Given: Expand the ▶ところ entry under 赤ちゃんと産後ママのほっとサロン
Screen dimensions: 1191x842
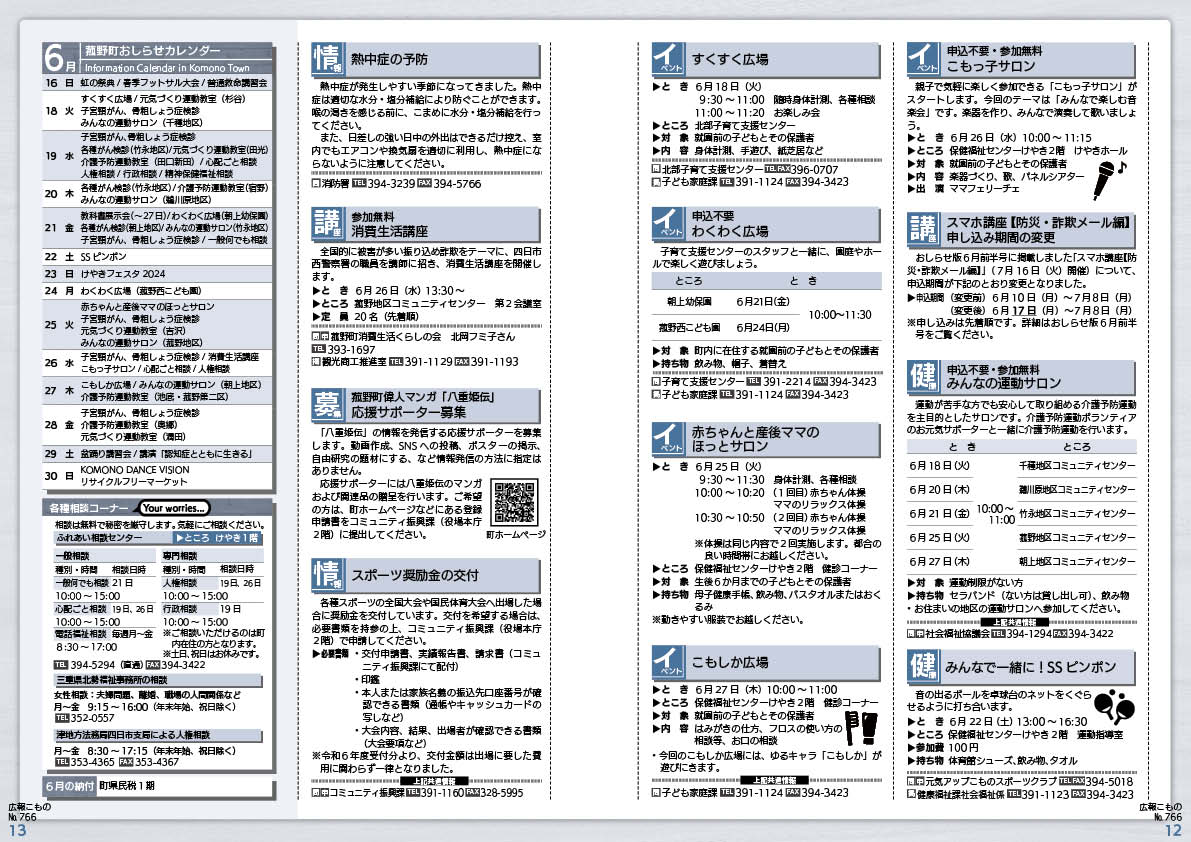Looking at the screenshot, I should [x=667, y=570].
